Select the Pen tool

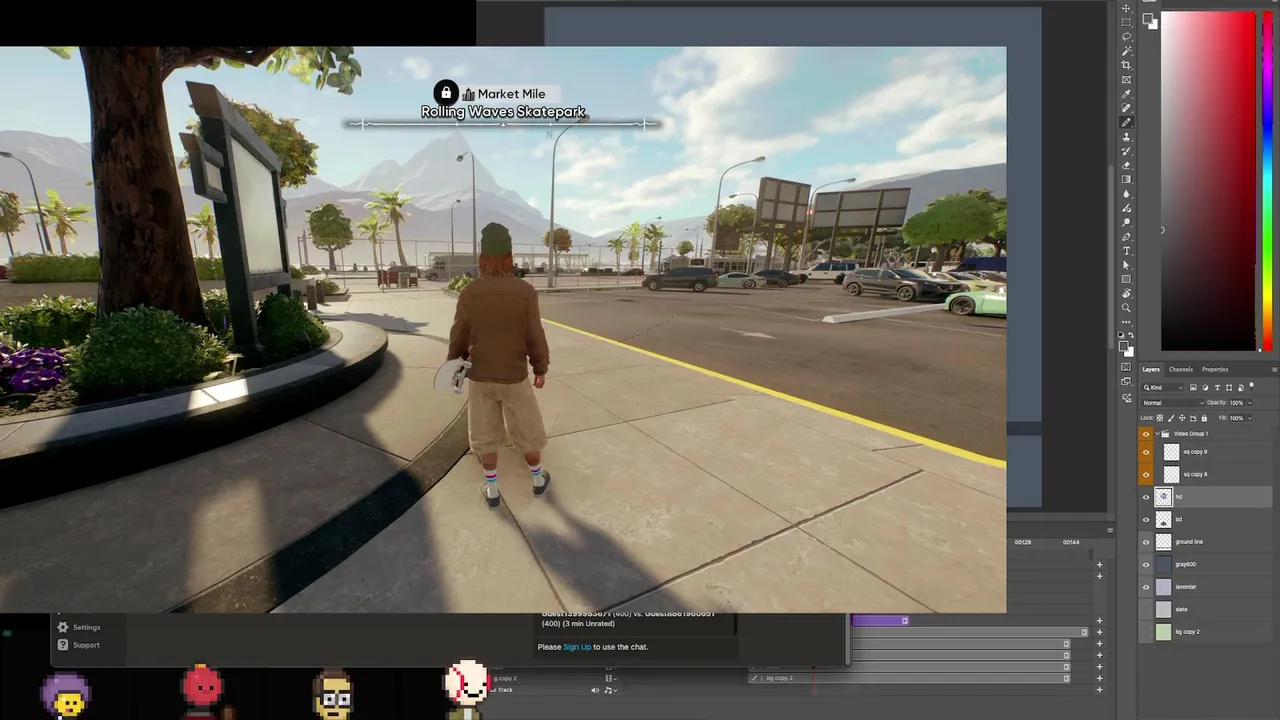[x=1127, y=237]
